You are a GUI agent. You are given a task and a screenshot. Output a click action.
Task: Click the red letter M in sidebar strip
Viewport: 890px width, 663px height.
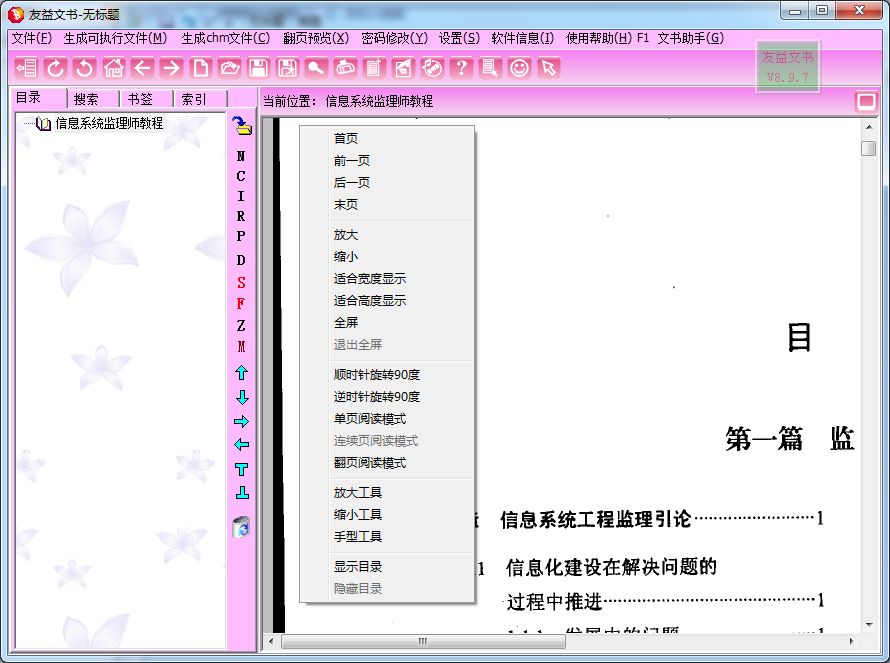click(x=241, y=346)
